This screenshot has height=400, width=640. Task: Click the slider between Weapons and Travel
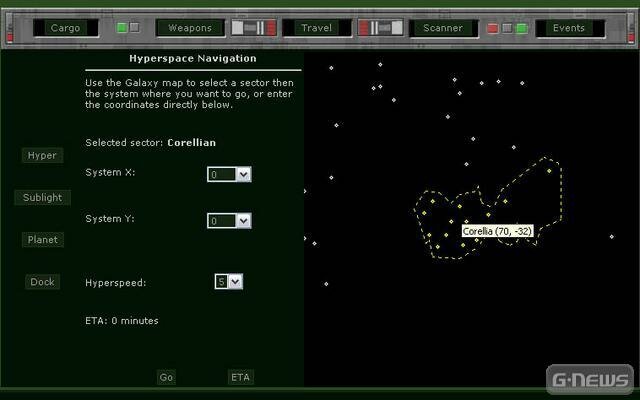coord(254,28)
